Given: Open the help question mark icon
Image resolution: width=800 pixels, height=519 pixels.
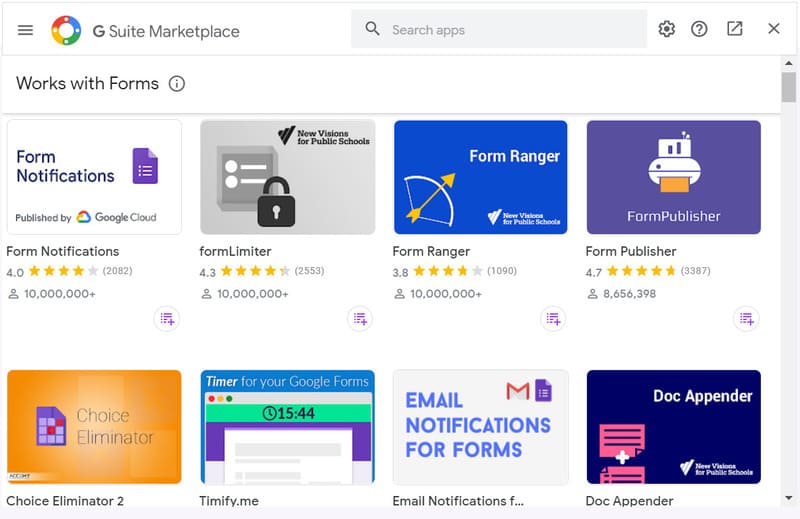Looking at the screenshot, I should (x=699, y=29).
